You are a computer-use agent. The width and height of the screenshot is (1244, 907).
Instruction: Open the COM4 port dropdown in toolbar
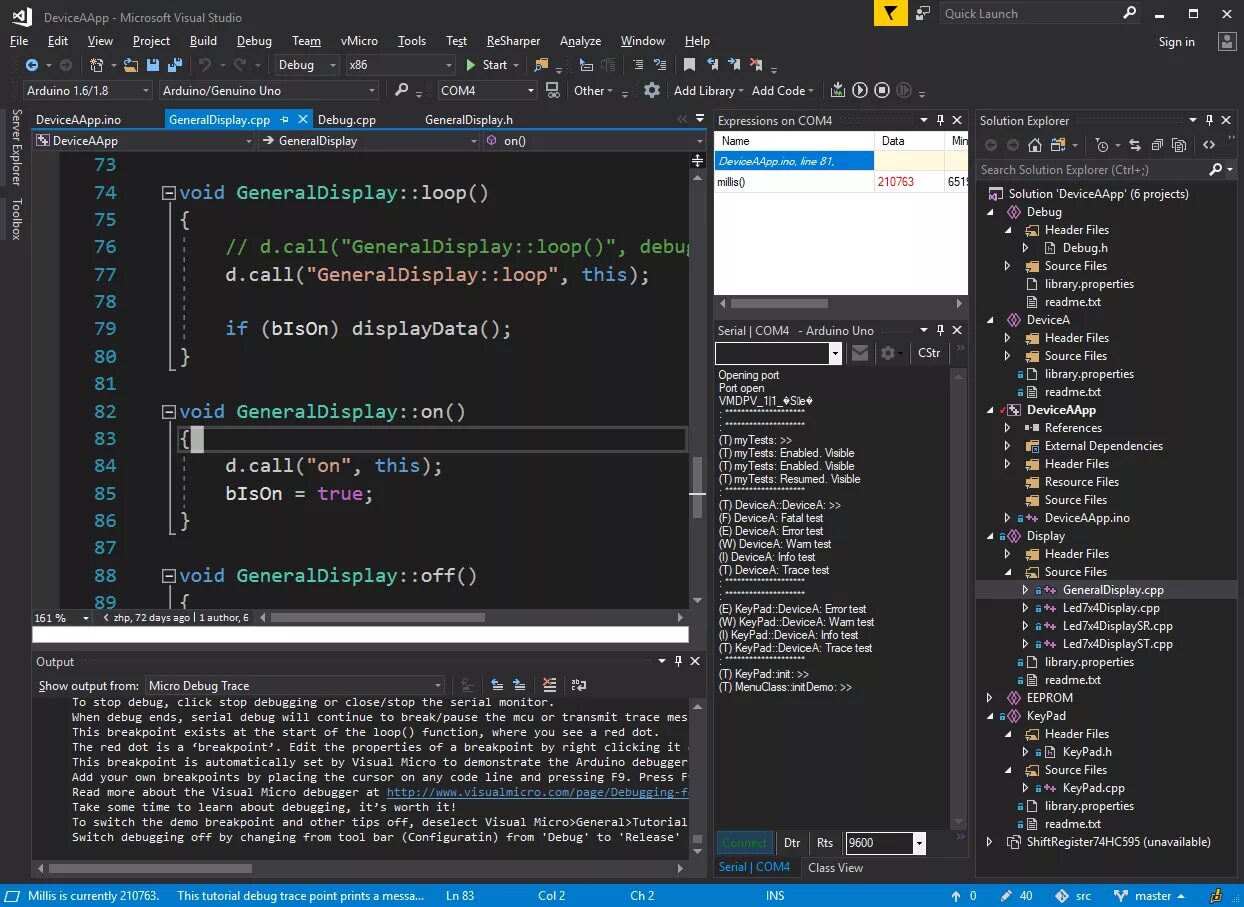coord(489,90)
